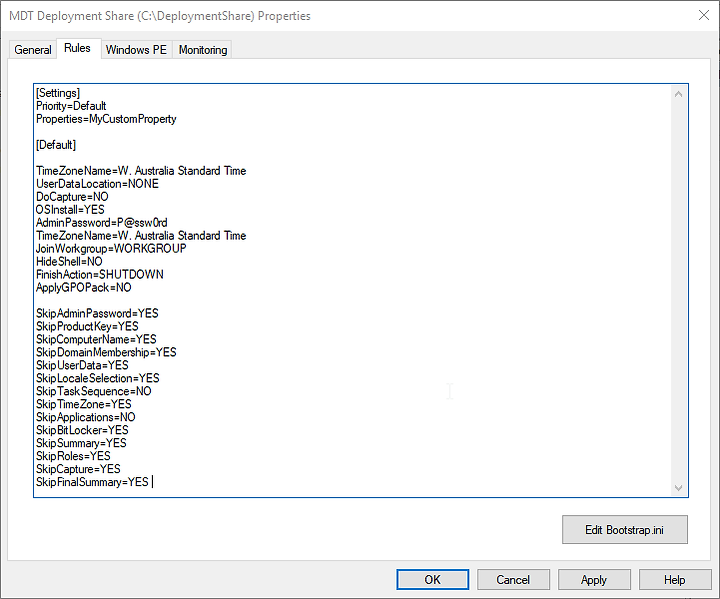Click Edit Bootstrap.ini button
720x599 pixels.
point(624,530)
